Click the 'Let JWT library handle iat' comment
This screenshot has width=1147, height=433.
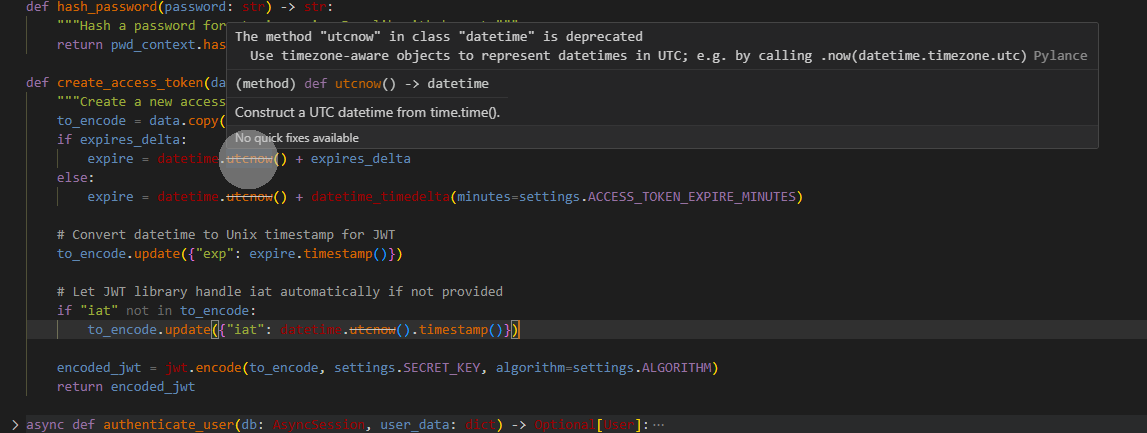pyautogui.click(x=279, y=292)
